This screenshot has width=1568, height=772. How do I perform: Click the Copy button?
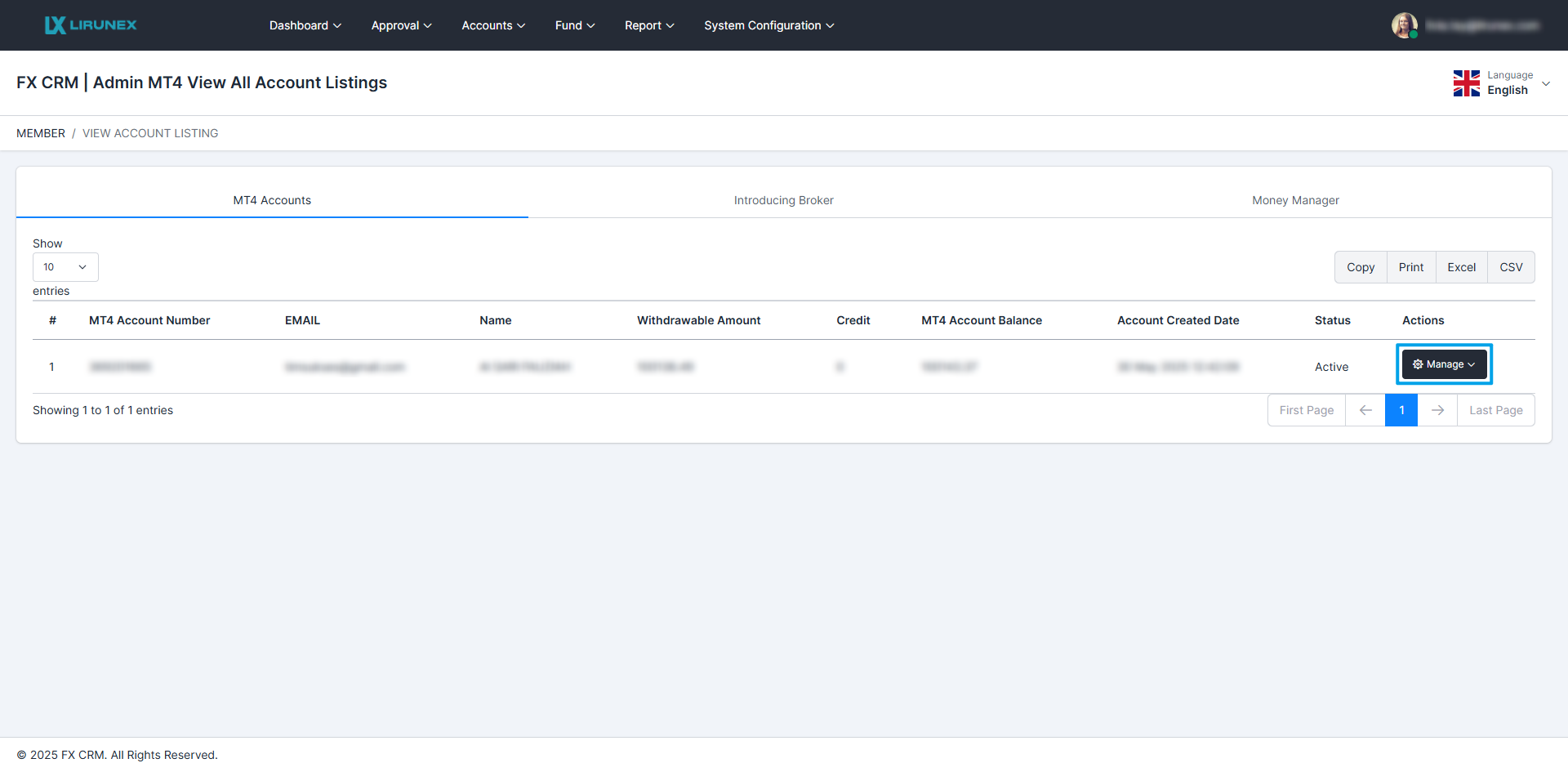[1361, 267]
